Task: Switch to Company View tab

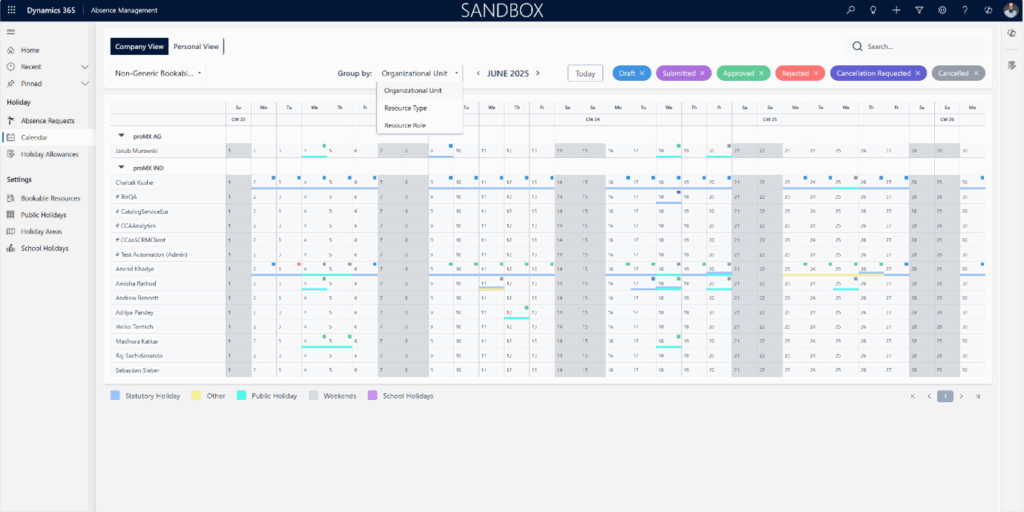Action: pyautogui.click(x=139, y=46)
